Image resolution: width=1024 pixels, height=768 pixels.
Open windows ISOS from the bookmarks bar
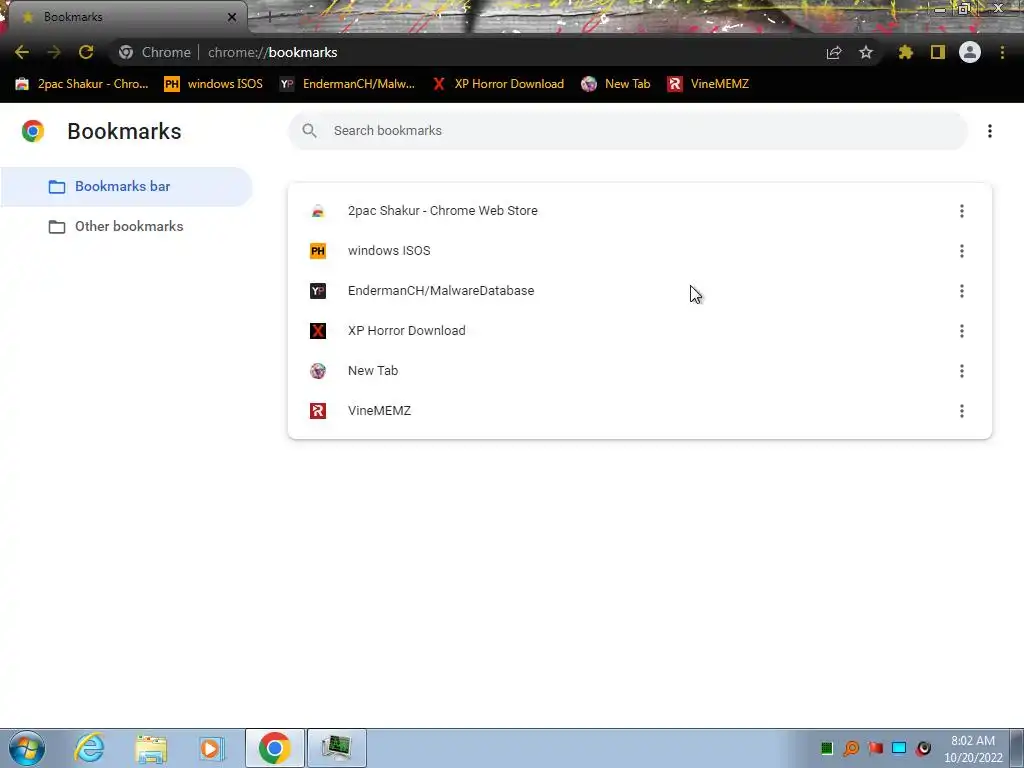pos(214,84)
